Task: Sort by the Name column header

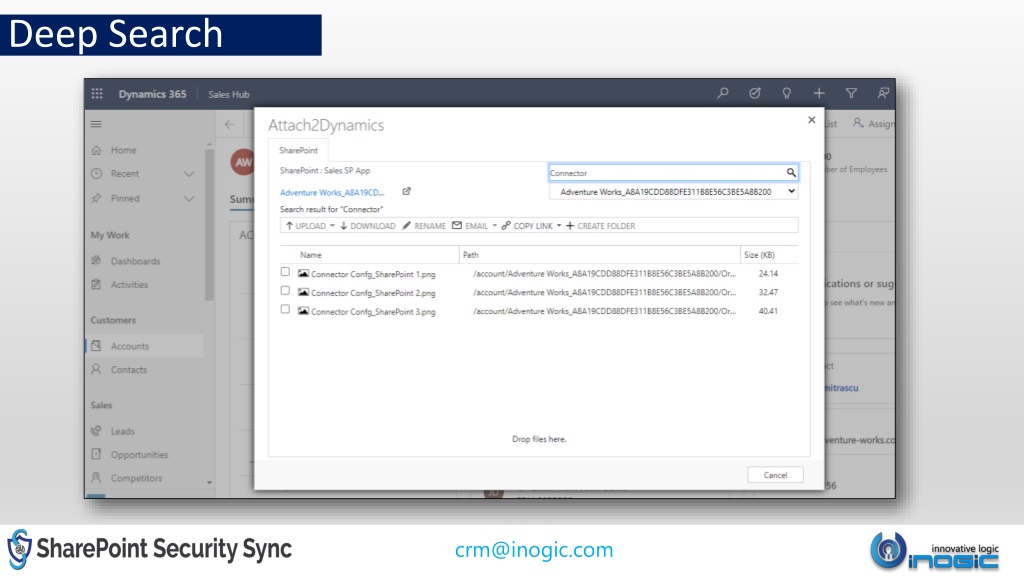Action: point(311,255)
